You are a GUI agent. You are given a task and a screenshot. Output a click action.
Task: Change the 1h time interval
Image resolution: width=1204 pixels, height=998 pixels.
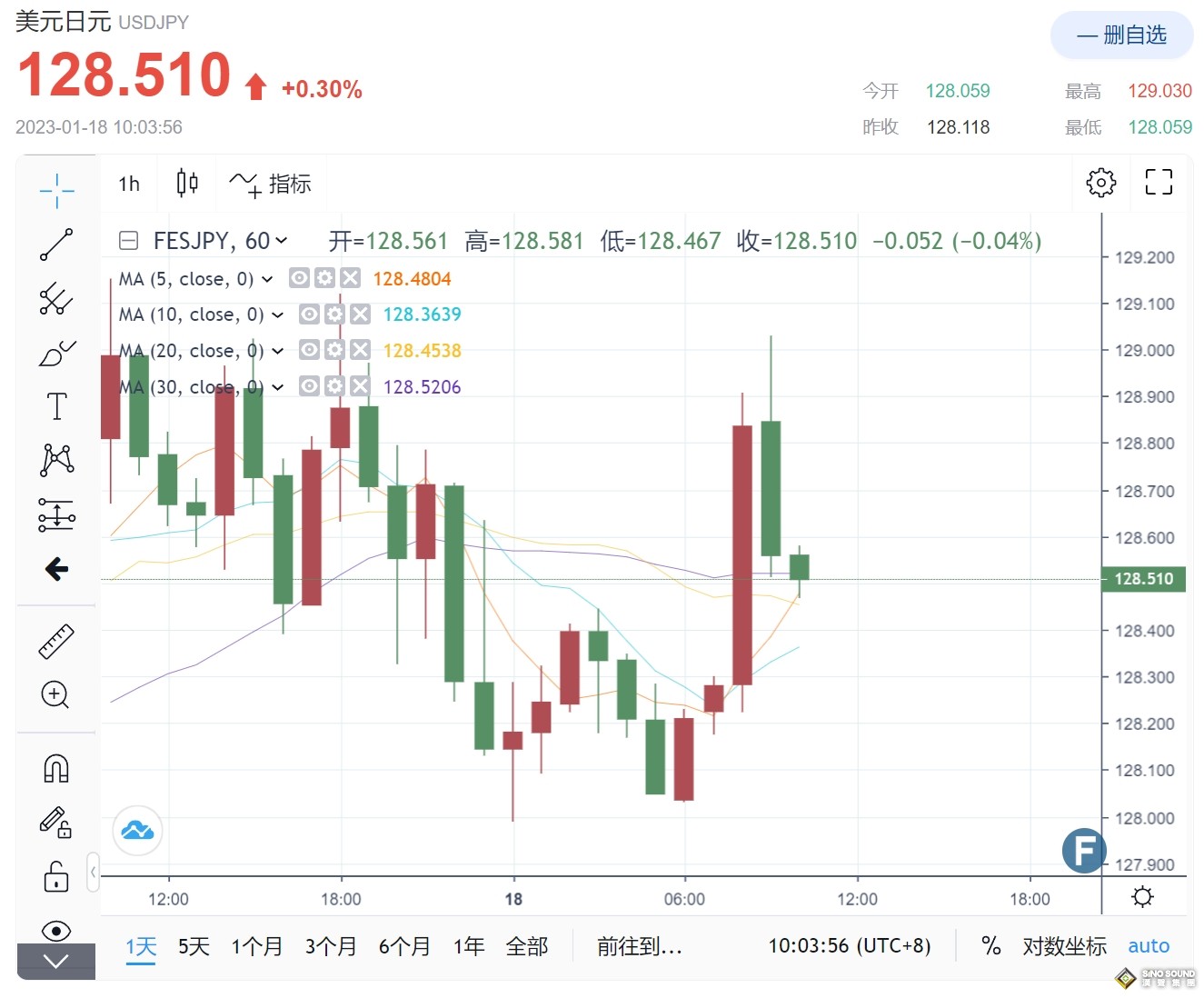point(129,184)
